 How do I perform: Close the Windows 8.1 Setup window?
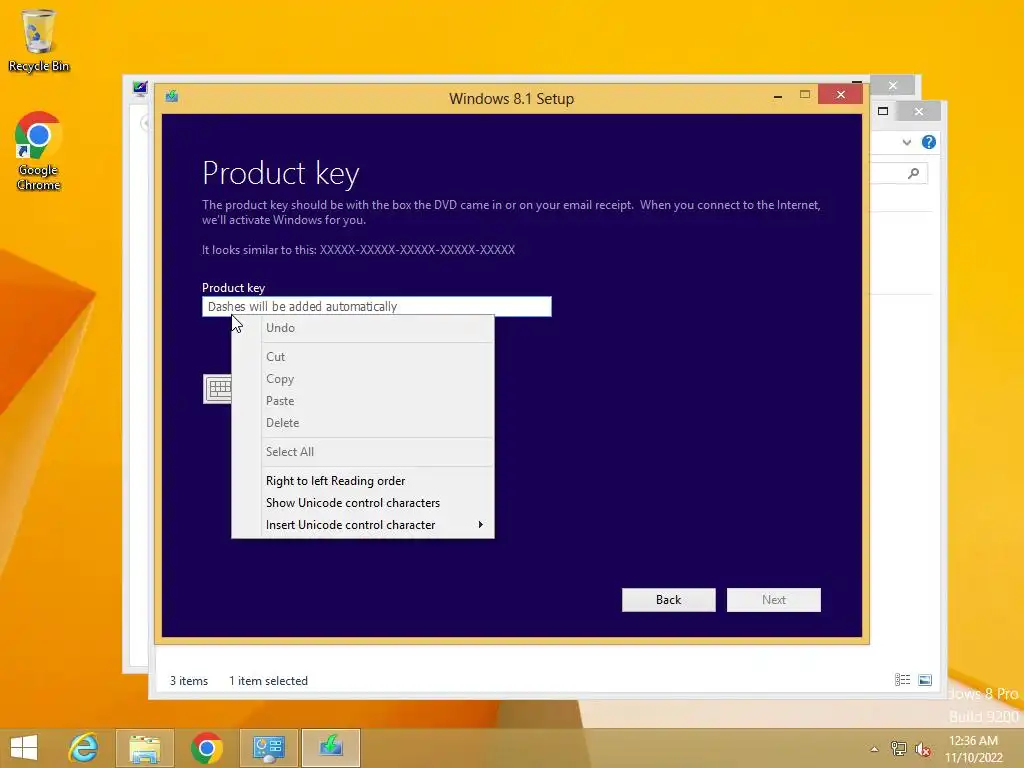[840, 95]
